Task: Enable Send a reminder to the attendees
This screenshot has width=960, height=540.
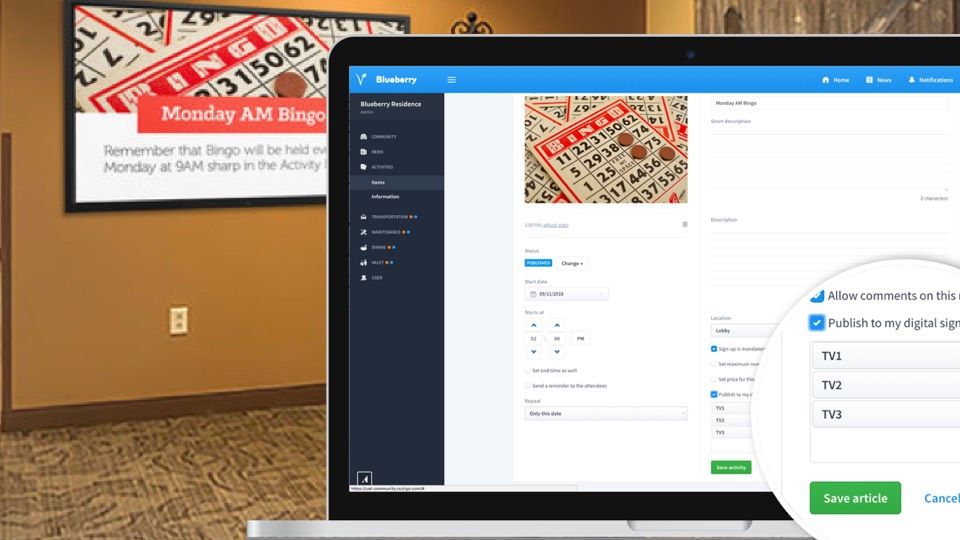Action: (528, 386)
